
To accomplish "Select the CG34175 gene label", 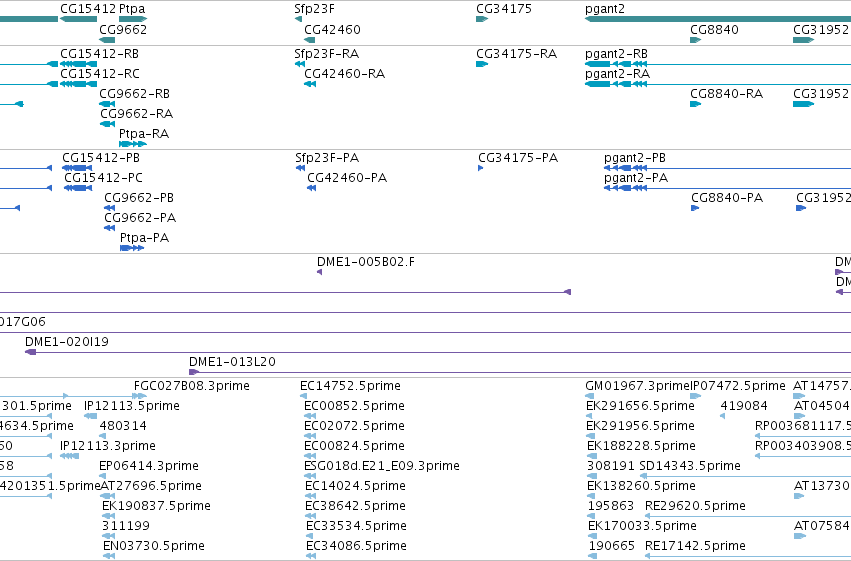I will coord(504,9).
